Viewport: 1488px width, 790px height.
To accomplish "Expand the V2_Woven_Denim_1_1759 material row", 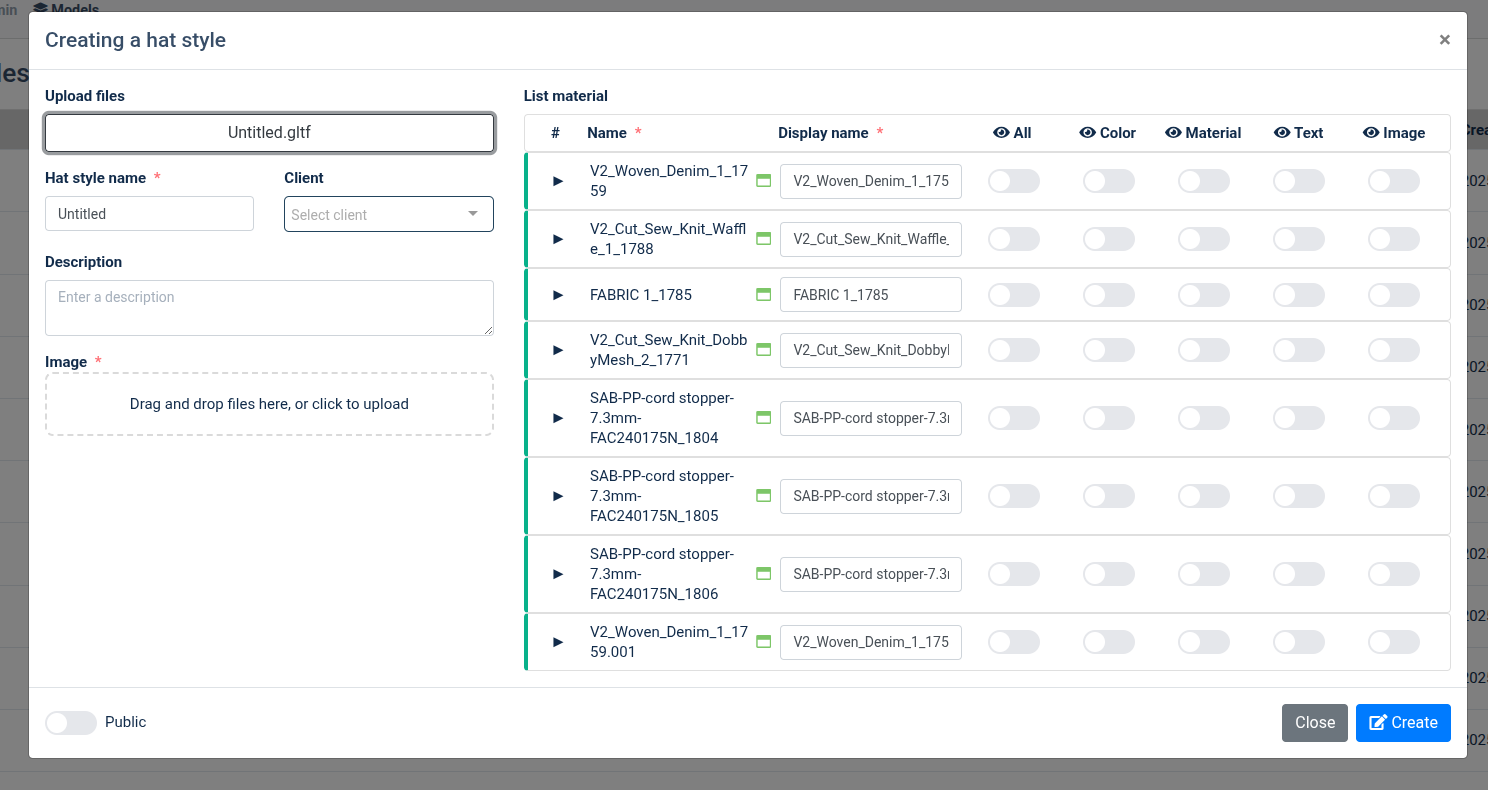I will pyautogui.click(x=559, y=181).
